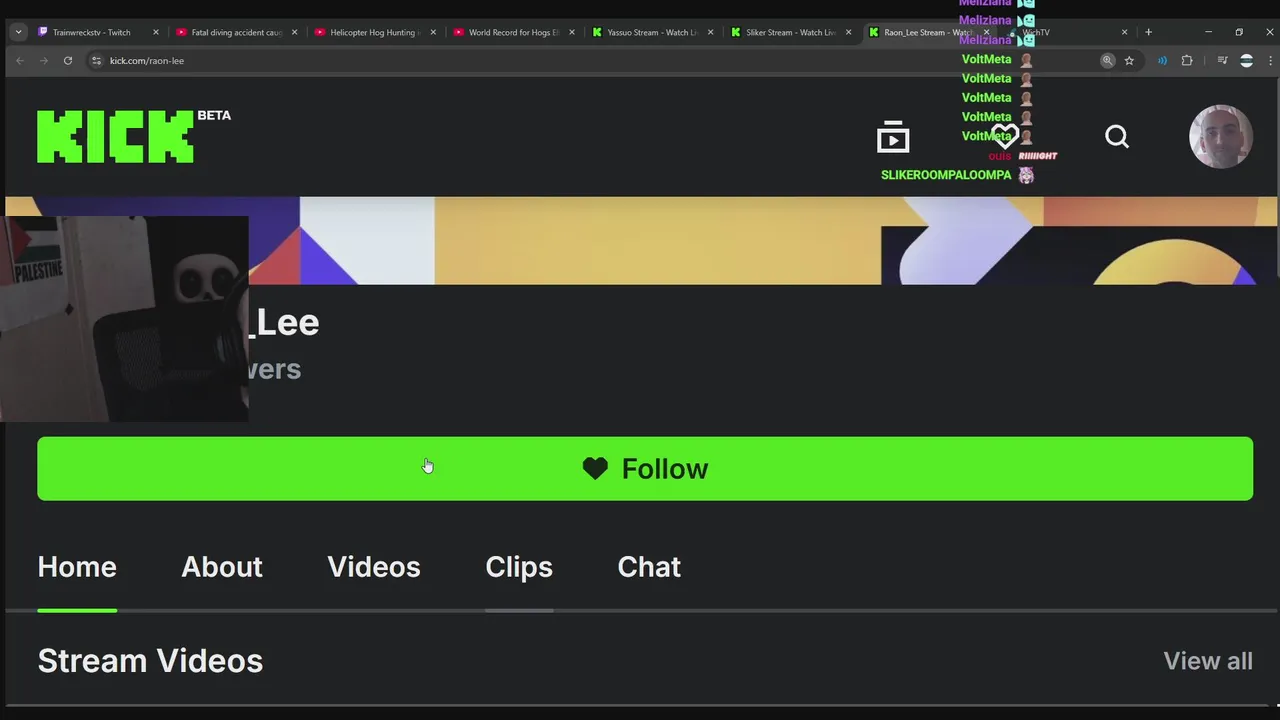Screen dimensions: 1280x720
Task: View site information icon by URL
Action: coord(96,60)
